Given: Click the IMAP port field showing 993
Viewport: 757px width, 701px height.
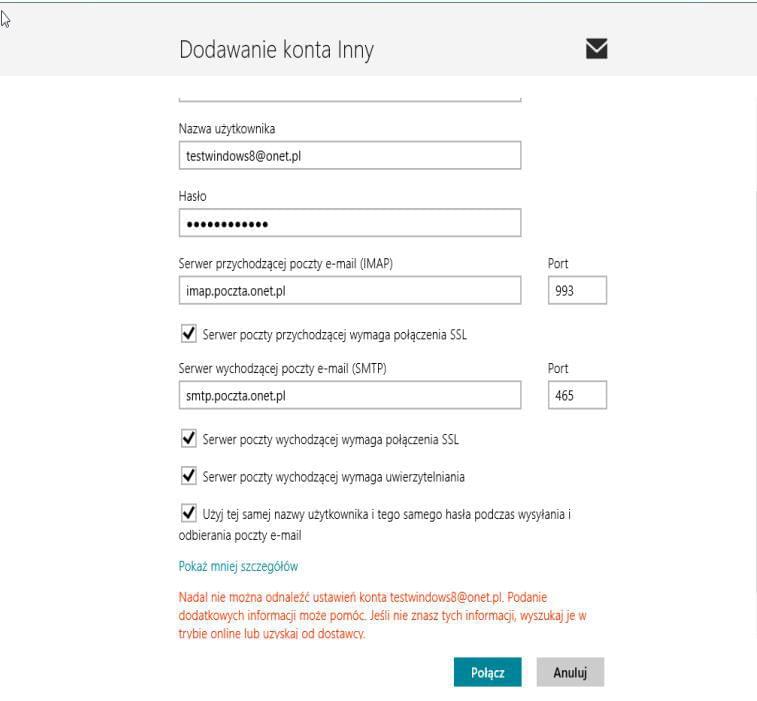Looking at the screenshot, I should point(577,290).
